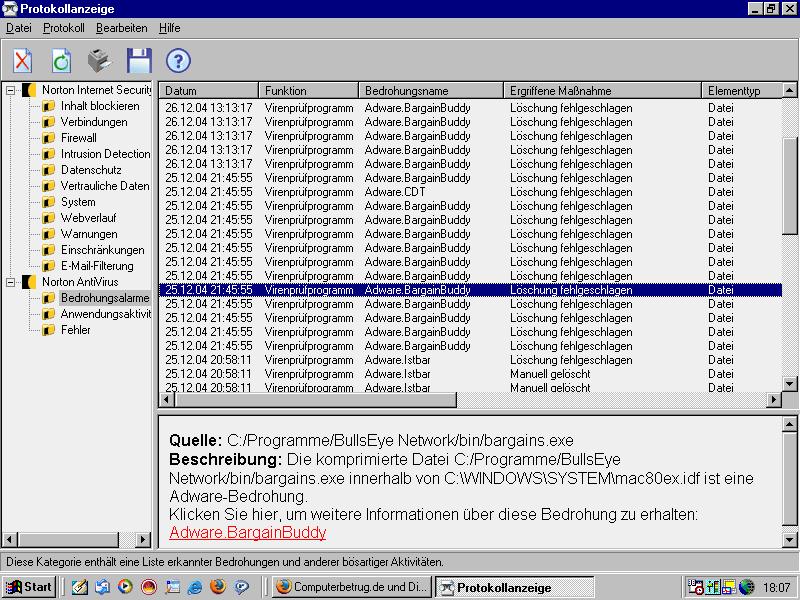Click the Start button

(29, 587)
